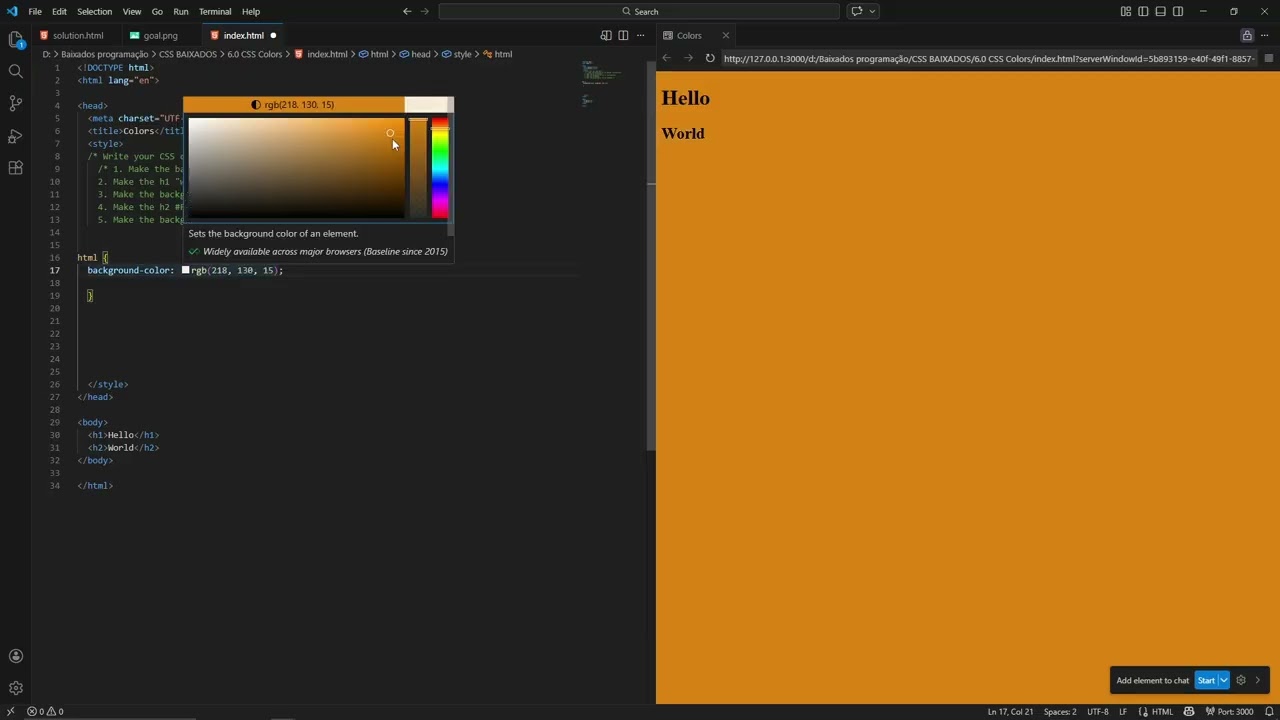This screenshot has height=720, width=1280.
Task: Toggle the Primary Side Bar layout button
Action: click(1143, 12)
